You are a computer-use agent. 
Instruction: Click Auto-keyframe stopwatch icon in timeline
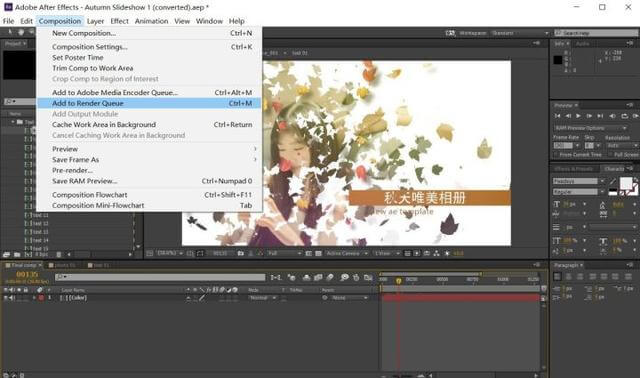(356, 278)
